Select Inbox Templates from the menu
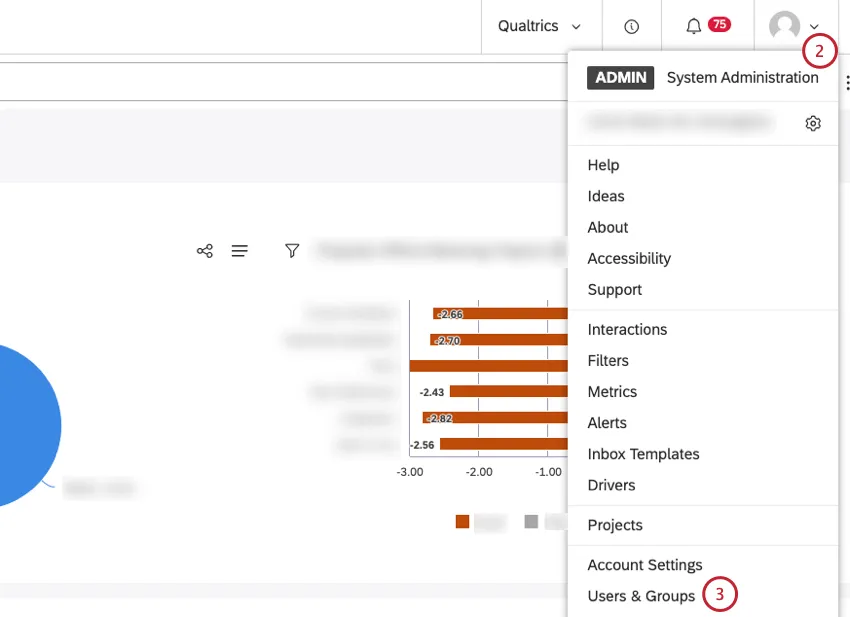 (x=643, y=454)
